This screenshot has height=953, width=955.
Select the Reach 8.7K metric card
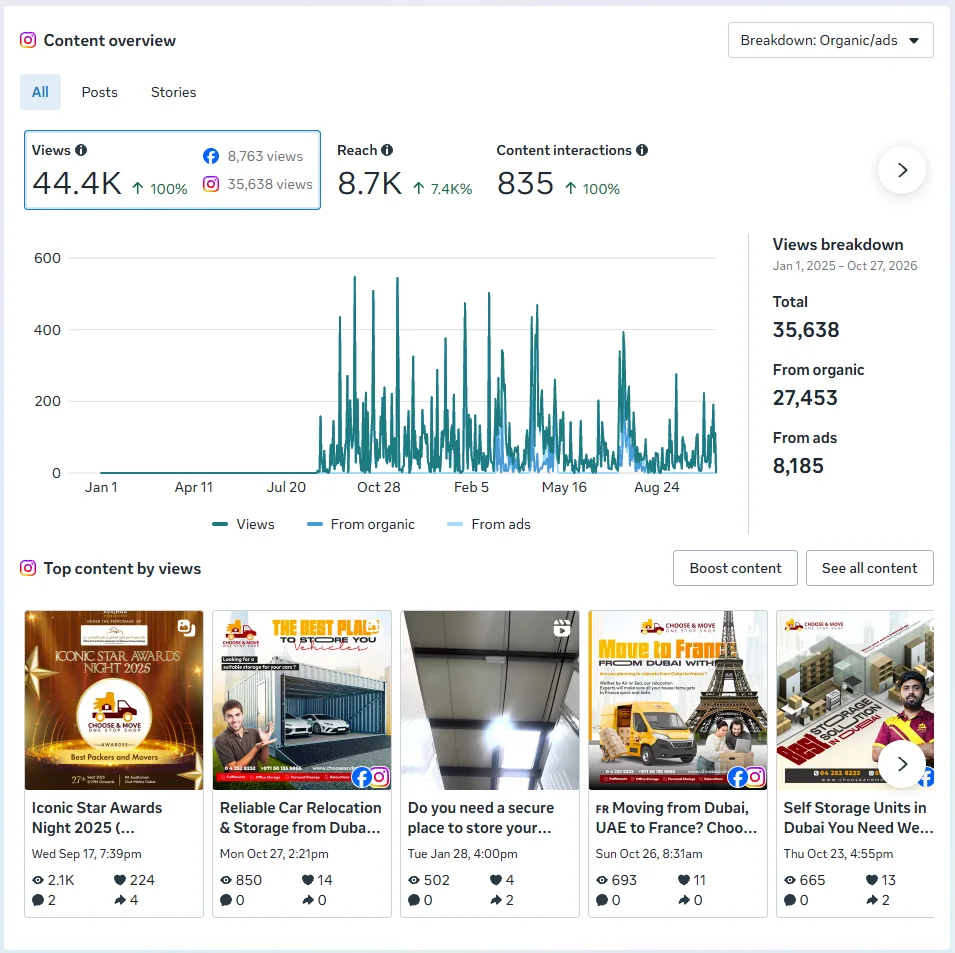click(x=404, y=170)
